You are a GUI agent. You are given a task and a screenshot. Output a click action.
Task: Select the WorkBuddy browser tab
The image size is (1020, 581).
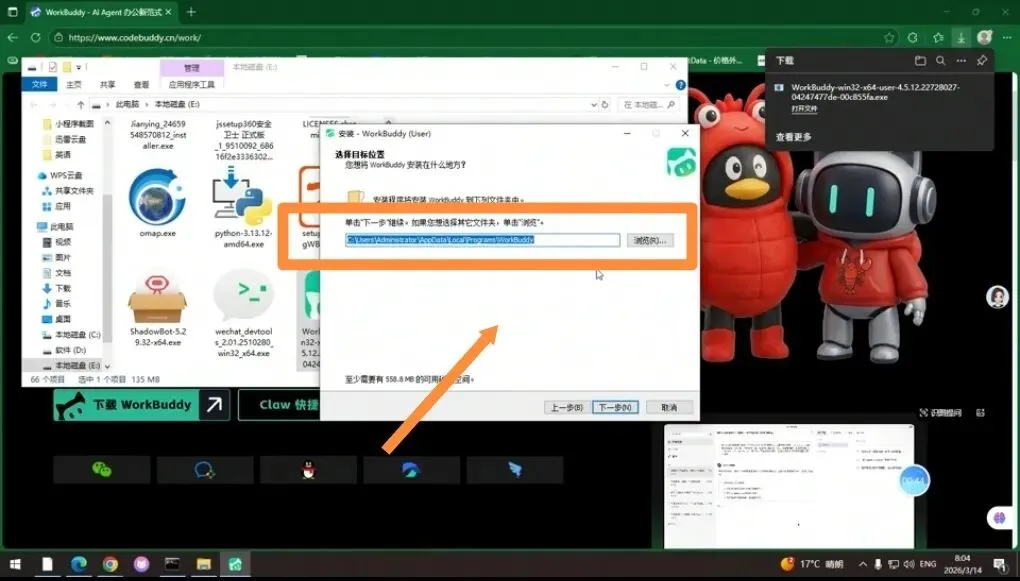point(101,12)
